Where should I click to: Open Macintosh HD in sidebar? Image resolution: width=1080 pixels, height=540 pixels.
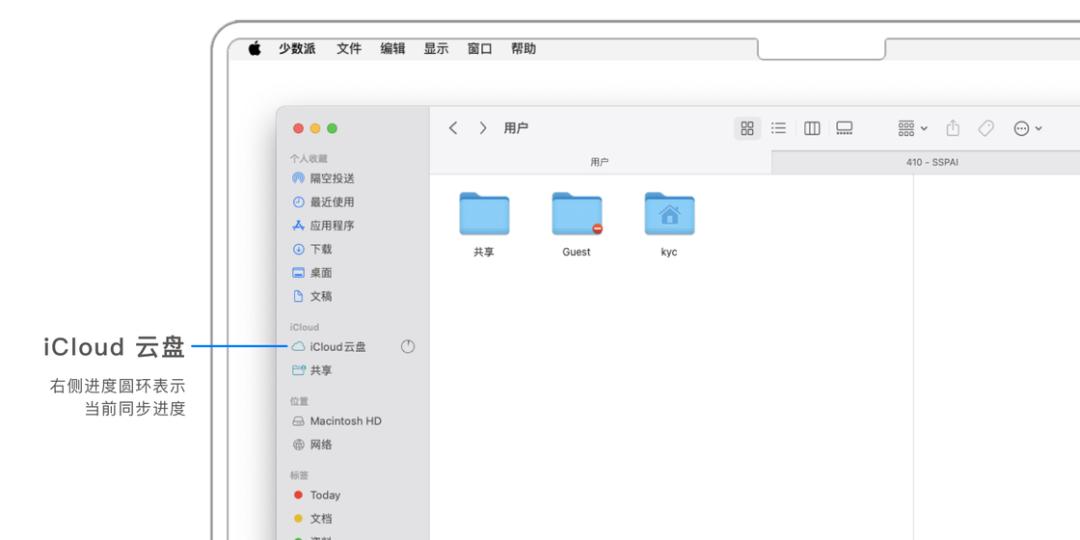coord(336,421)
